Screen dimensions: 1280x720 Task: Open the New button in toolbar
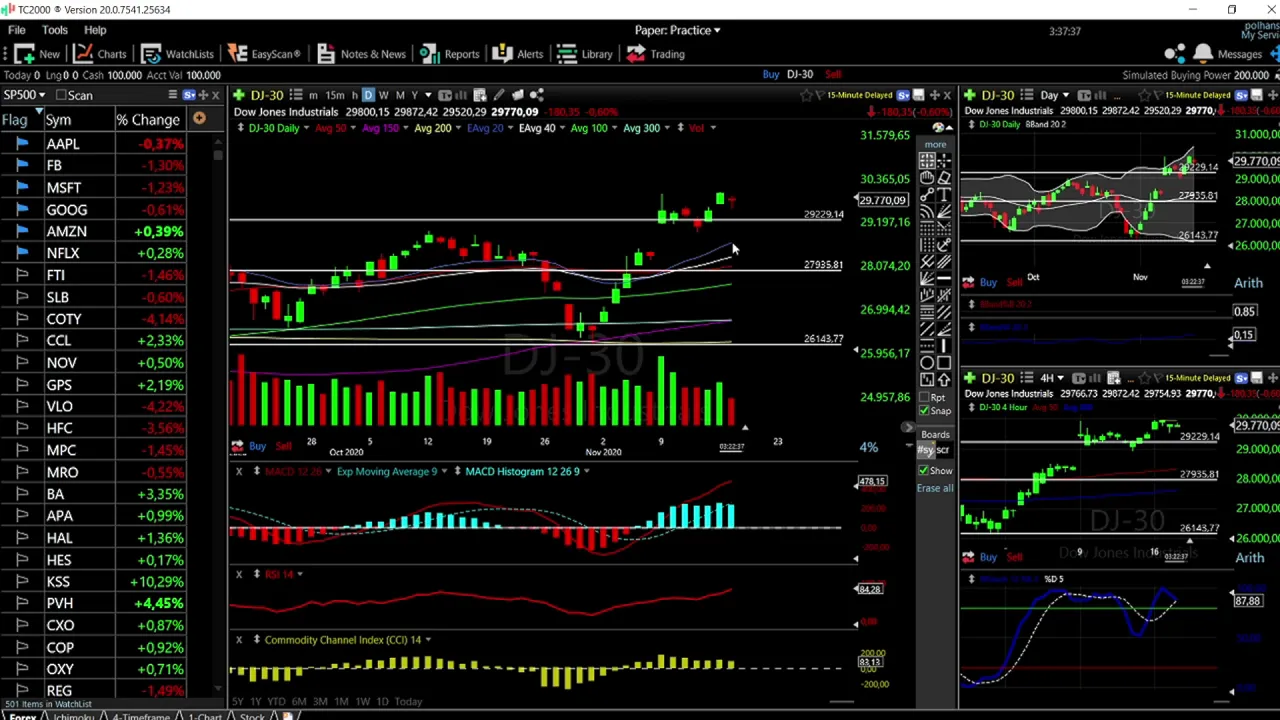click(x=37, y=54)
